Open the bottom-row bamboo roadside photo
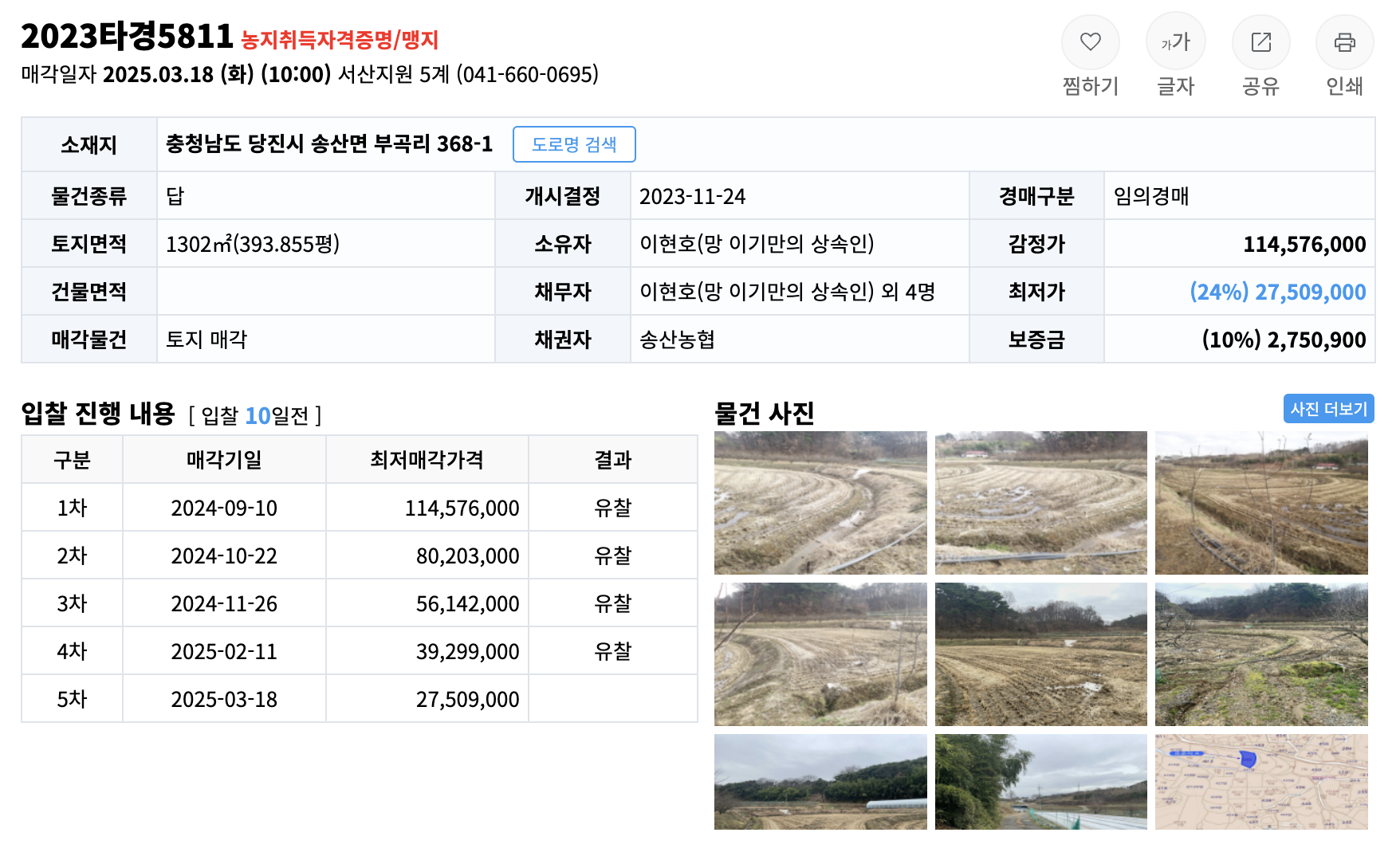This screenshot has height=856, width=1400. pos(1040,782)
